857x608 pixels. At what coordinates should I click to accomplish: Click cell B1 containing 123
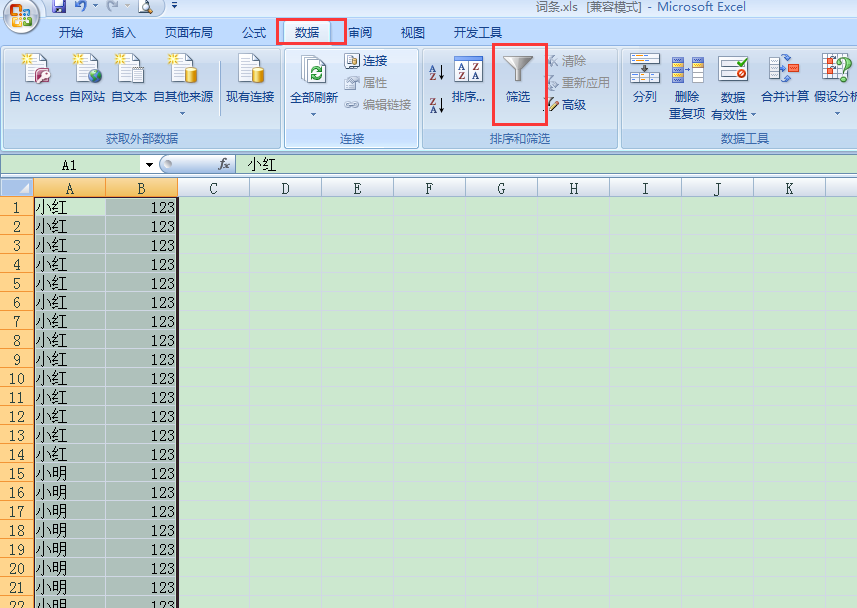click(x=142, y=207)
